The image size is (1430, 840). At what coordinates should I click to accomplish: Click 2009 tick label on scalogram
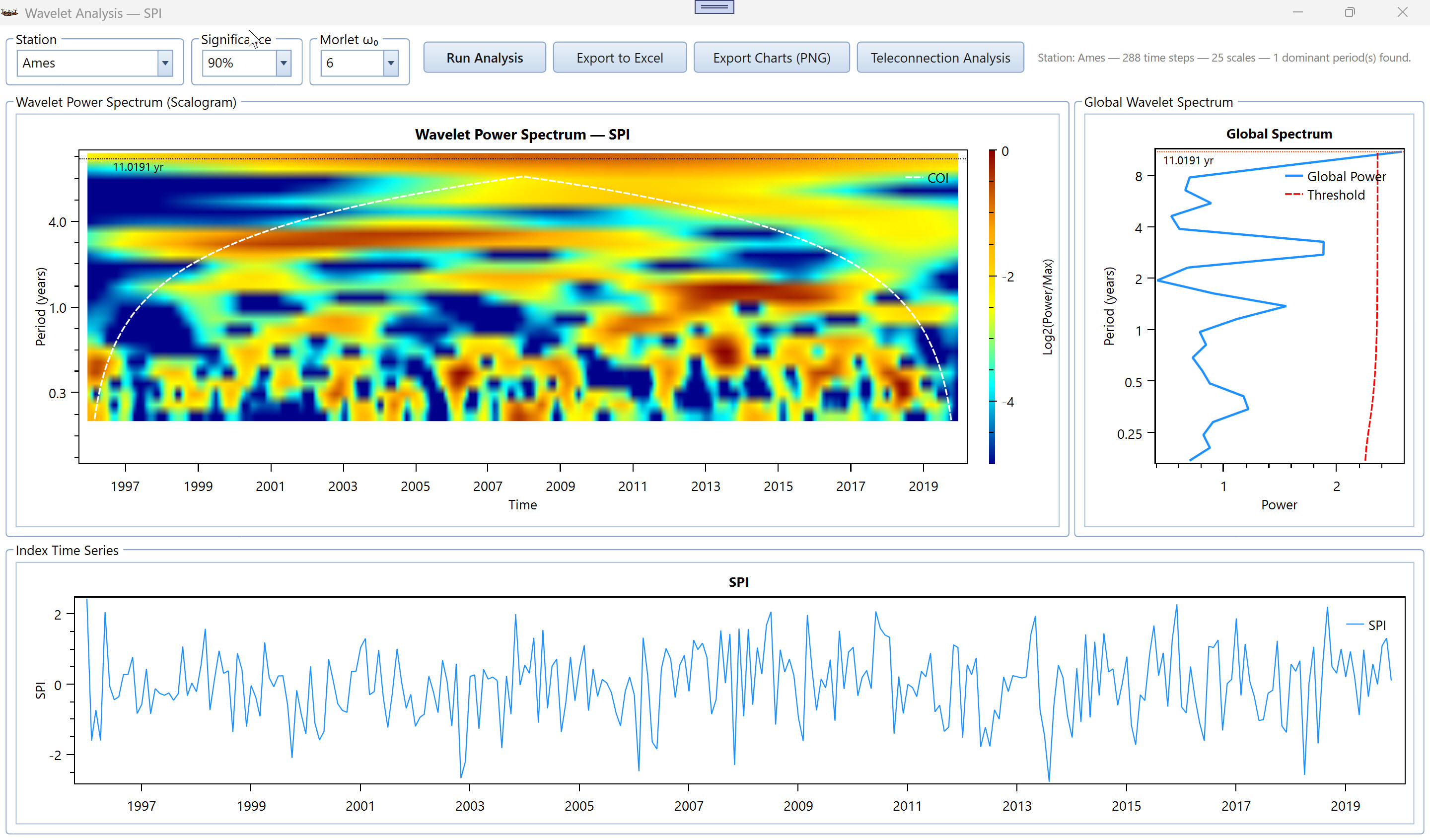[x=560, y=487]
